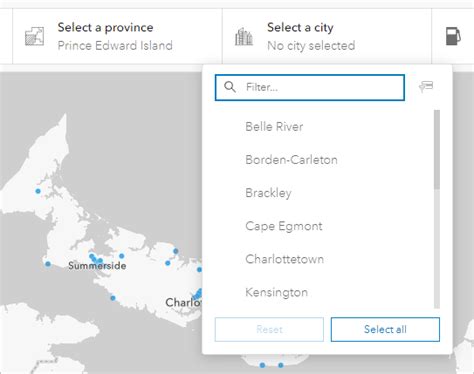Click into the Filter text field

click(x=310, y=87)
